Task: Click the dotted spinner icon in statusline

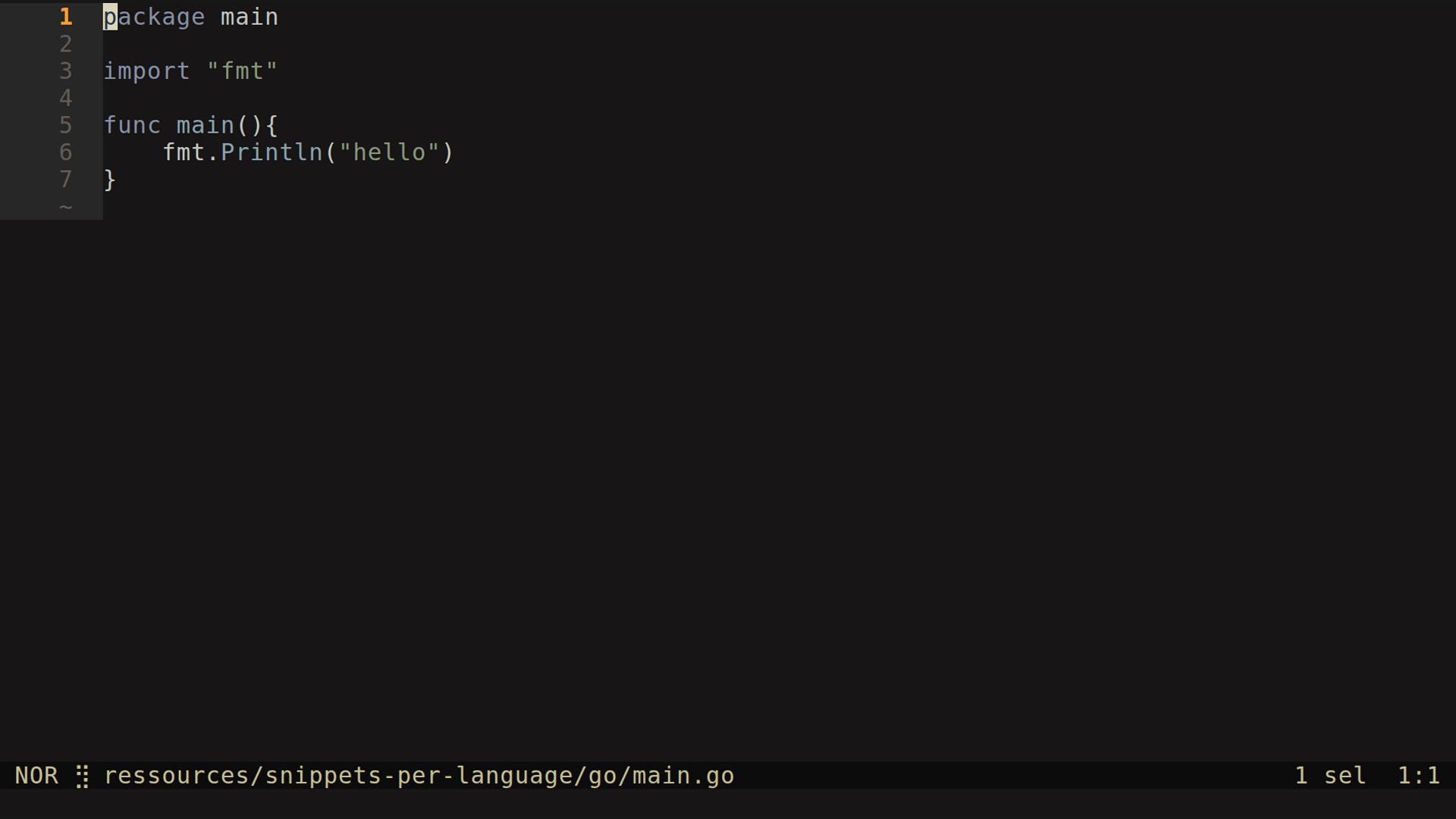Action: [83, 777]
